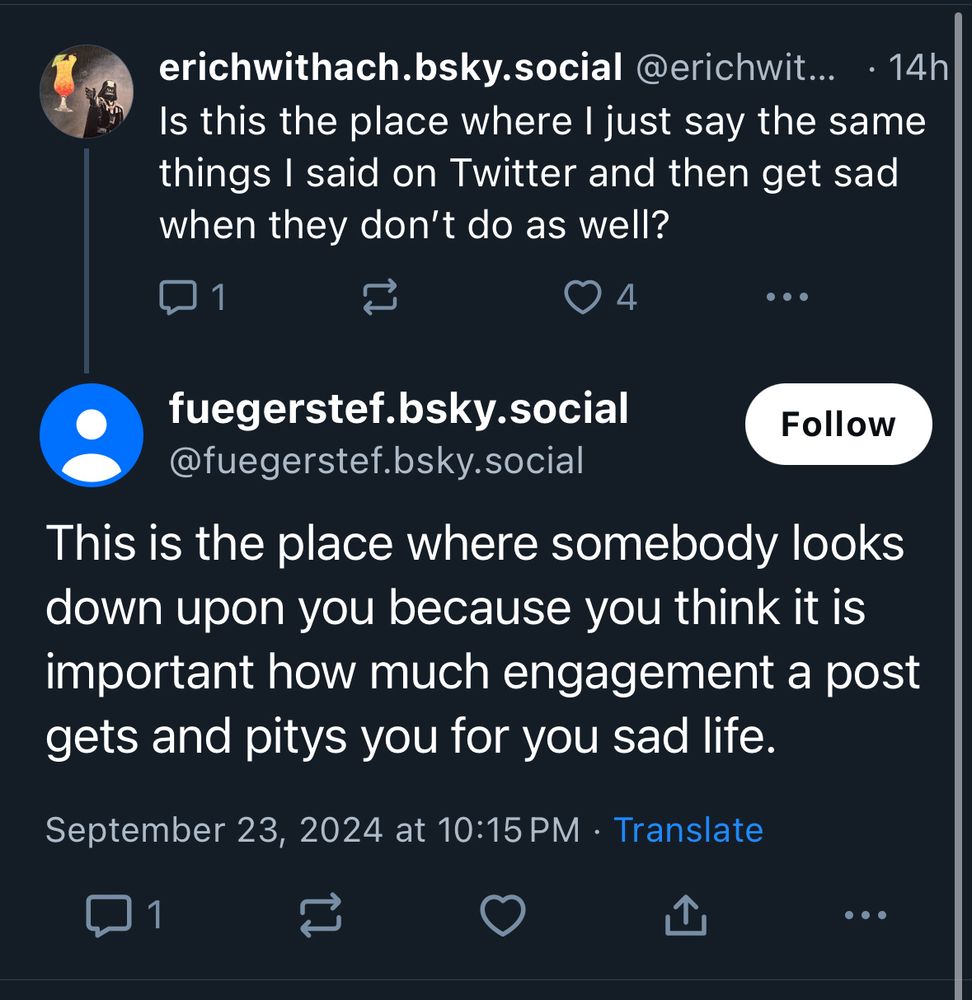Screen dimensions: 972x1000
Task: Like erichwithach's post with 4 likes
Action: tap(583, 297)
